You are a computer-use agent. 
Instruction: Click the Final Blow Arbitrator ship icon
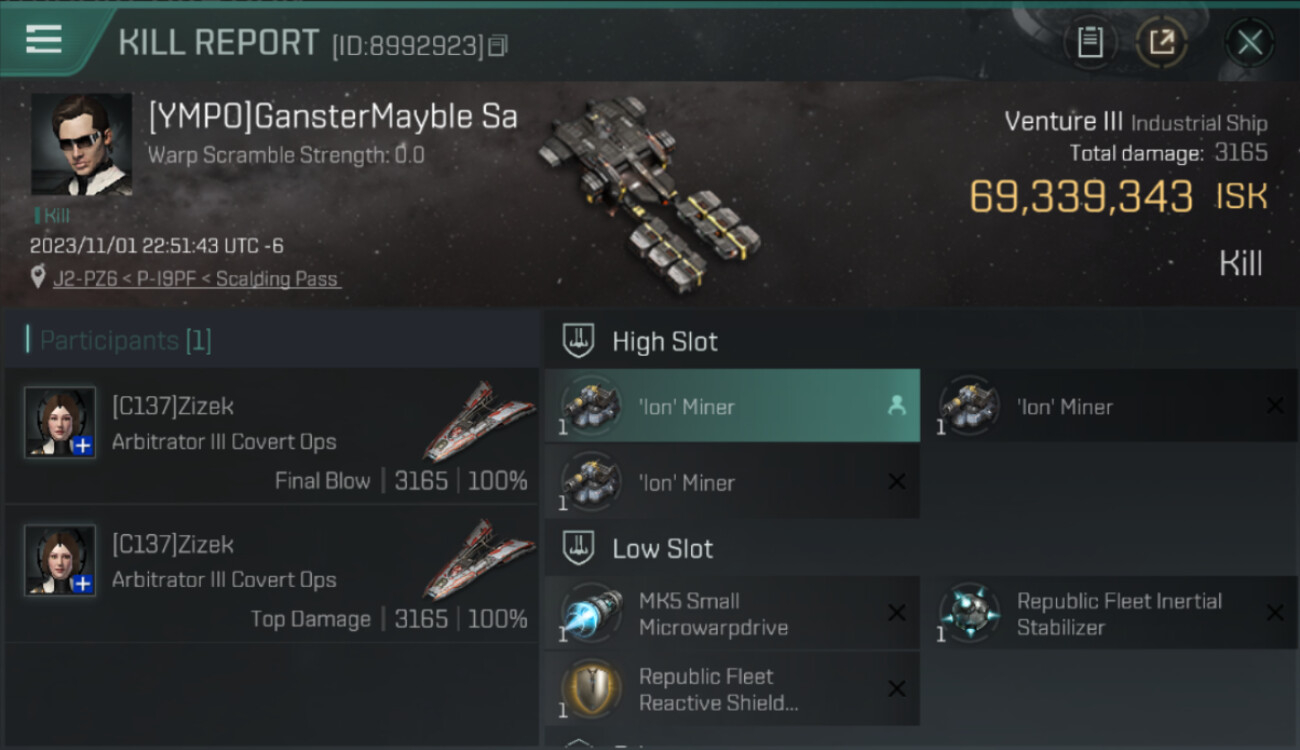pyautogui.click(x=473, y=420)
